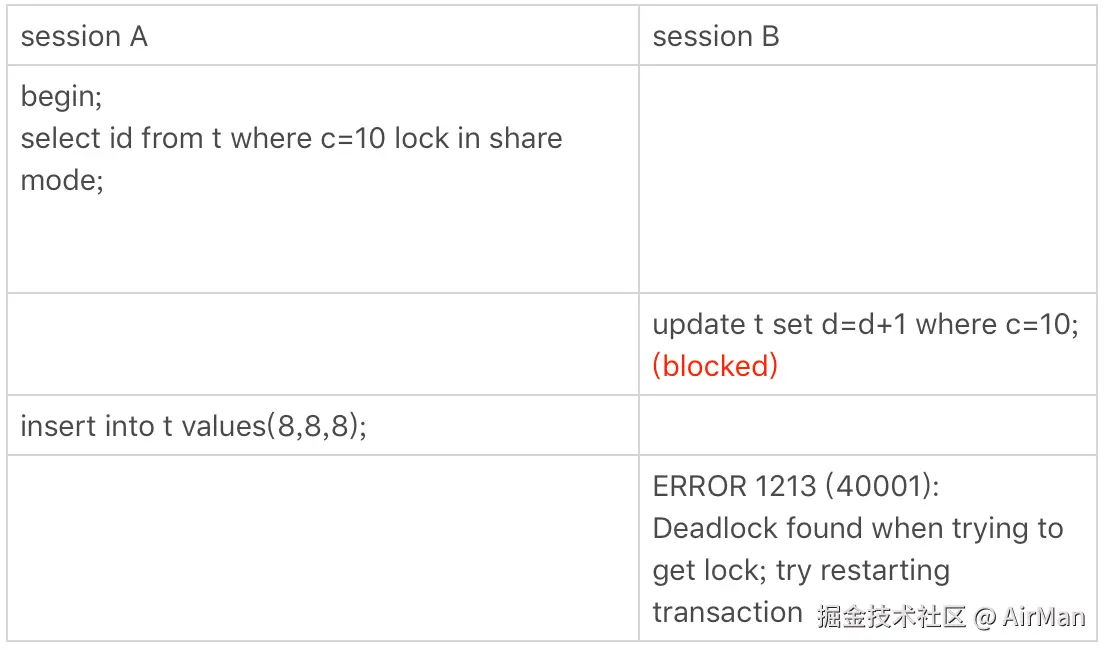Screen dimensions: 1106x650
Task: Click the "Deadlock found when trying to" line
Action: coord(857,528)
